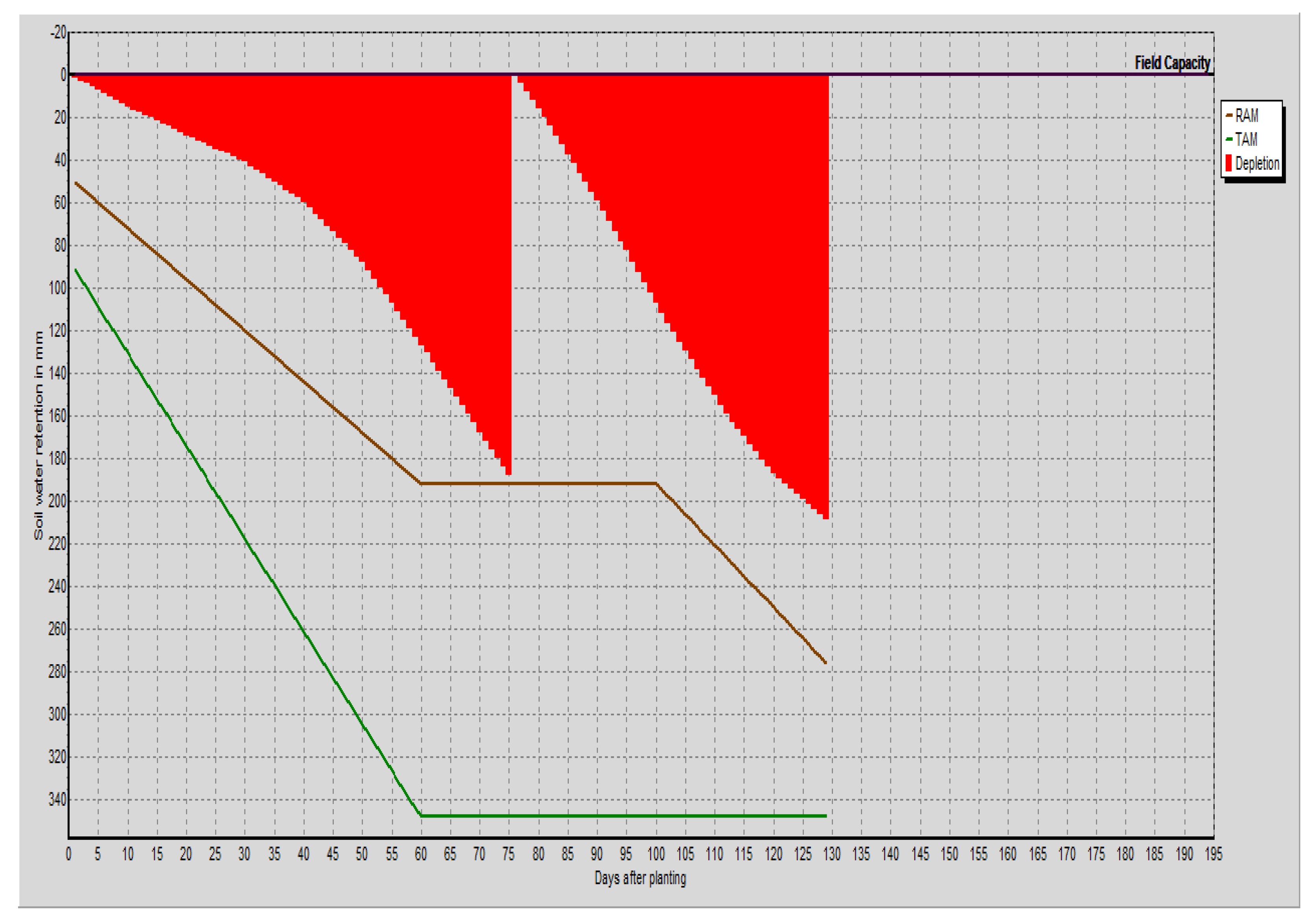
Task: Click the y-axis tick label -20
Action: [x=58, y=32]
